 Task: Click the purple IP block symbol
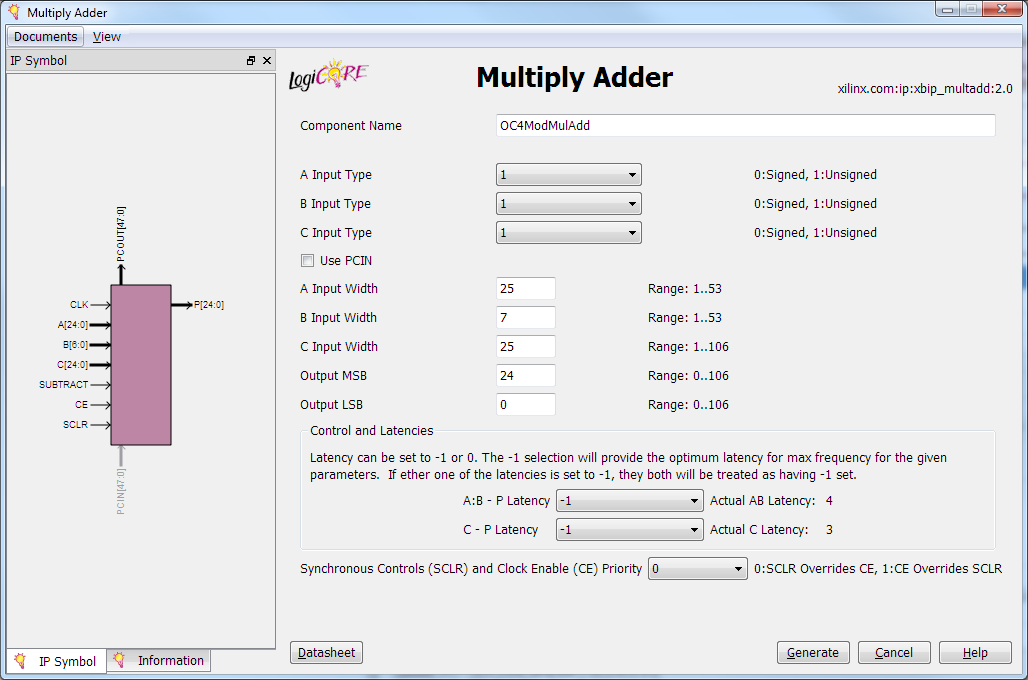141,365
